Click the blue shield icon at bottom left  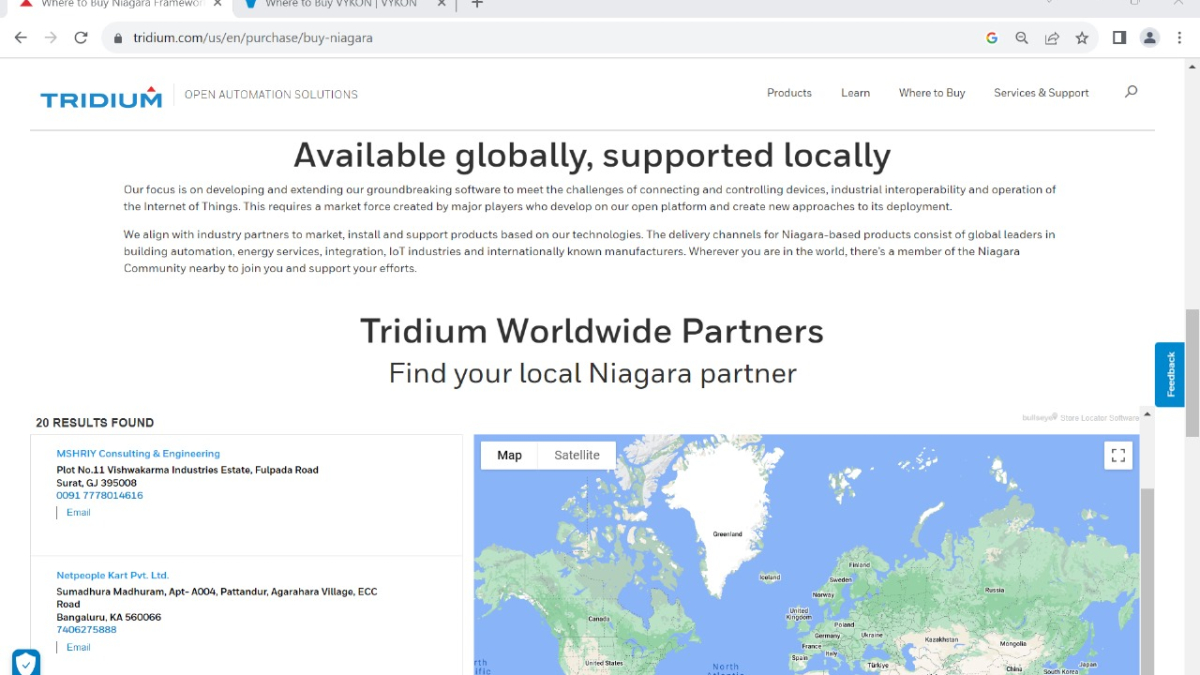26,662
